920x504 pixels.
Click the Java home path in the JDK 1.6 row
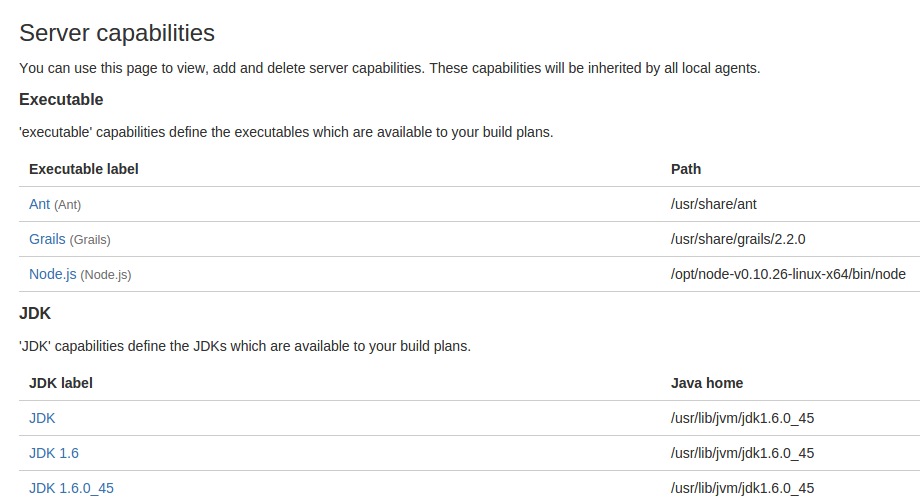point(743,453)
